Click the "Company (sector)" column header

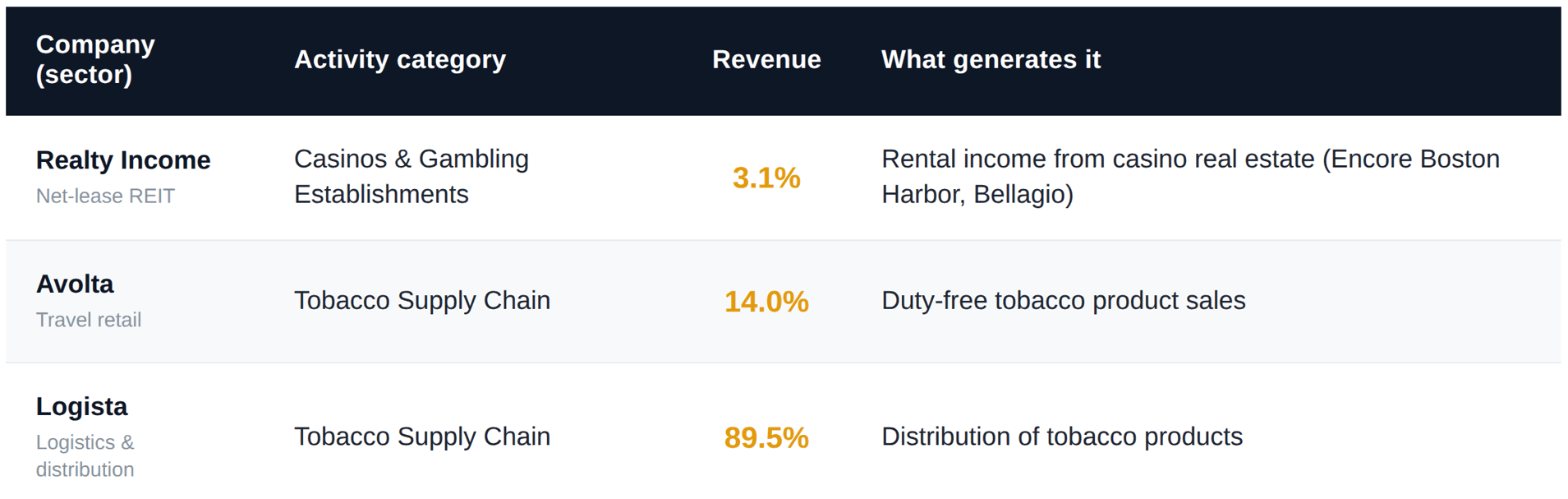click(95, 59)
